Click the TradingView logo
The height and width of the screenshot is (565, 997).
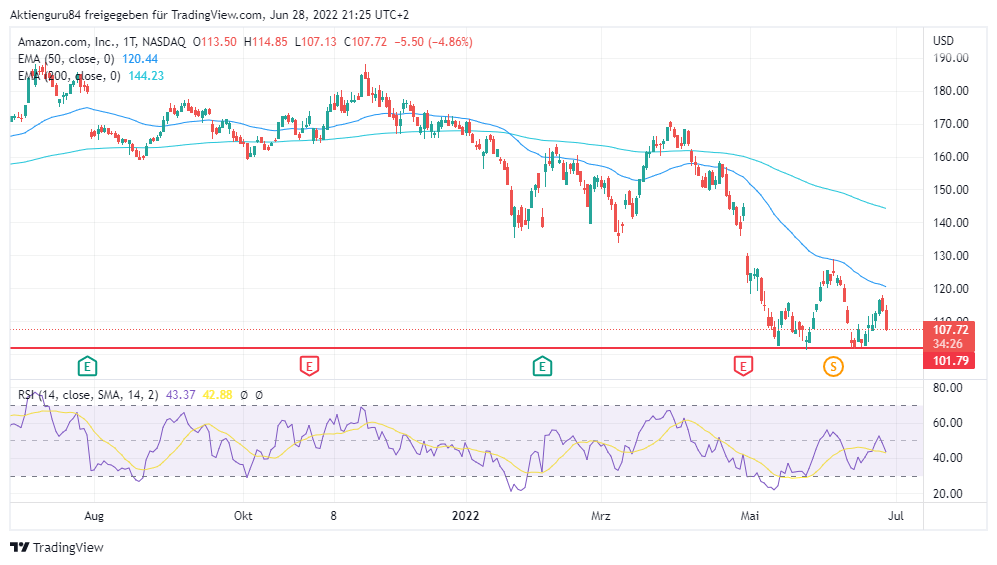click(x=57, y=547)
